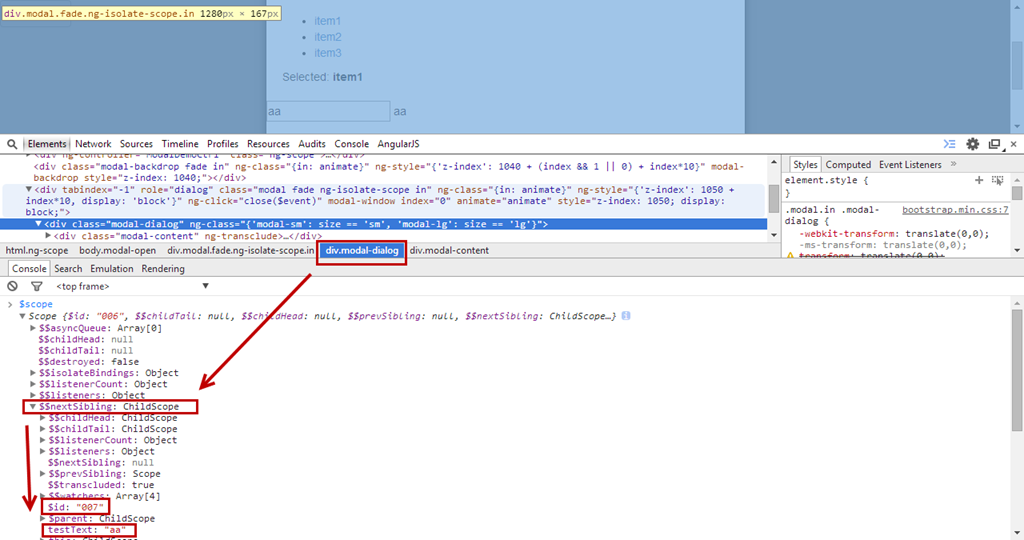Select div.modal-dialog breadcrumb
This screenshot has width=1024, height=540.
pos(362,251)
